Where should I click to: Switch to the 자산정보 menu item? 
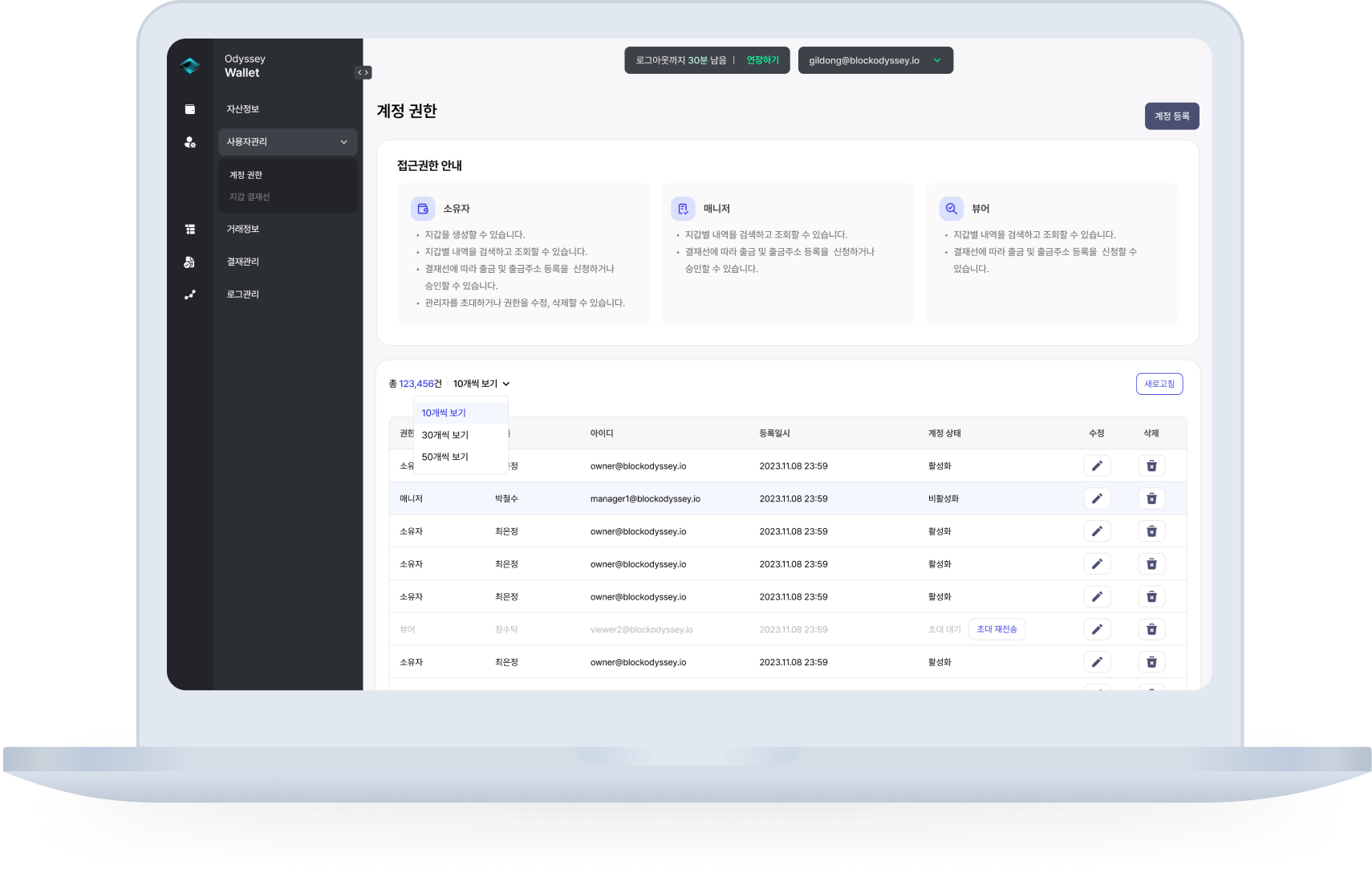[x=243, y=108]
